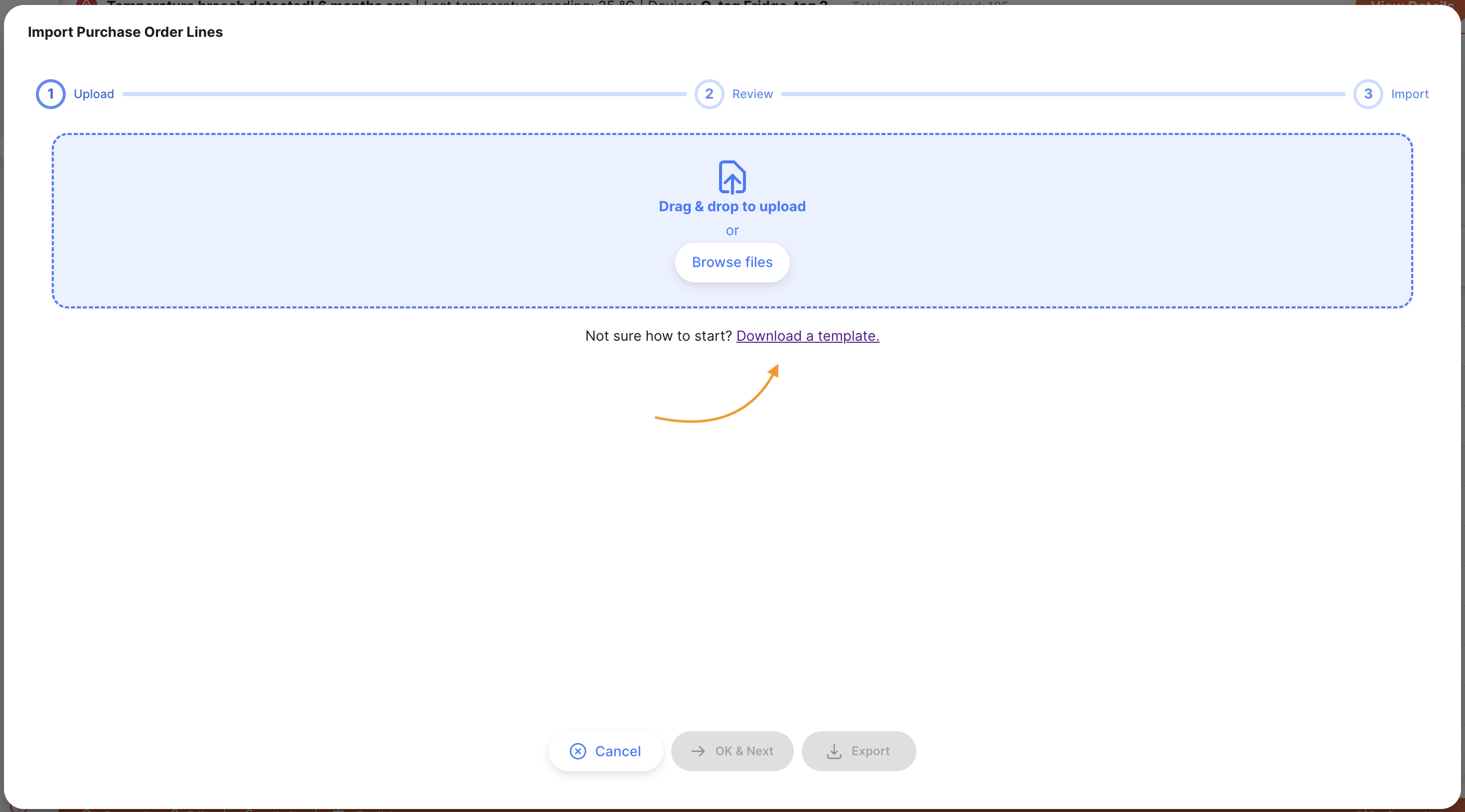Viewport: 1465px width, 812px height.
Task: Click the Drag & drop to upload text
Action: [x=732, y=206]
